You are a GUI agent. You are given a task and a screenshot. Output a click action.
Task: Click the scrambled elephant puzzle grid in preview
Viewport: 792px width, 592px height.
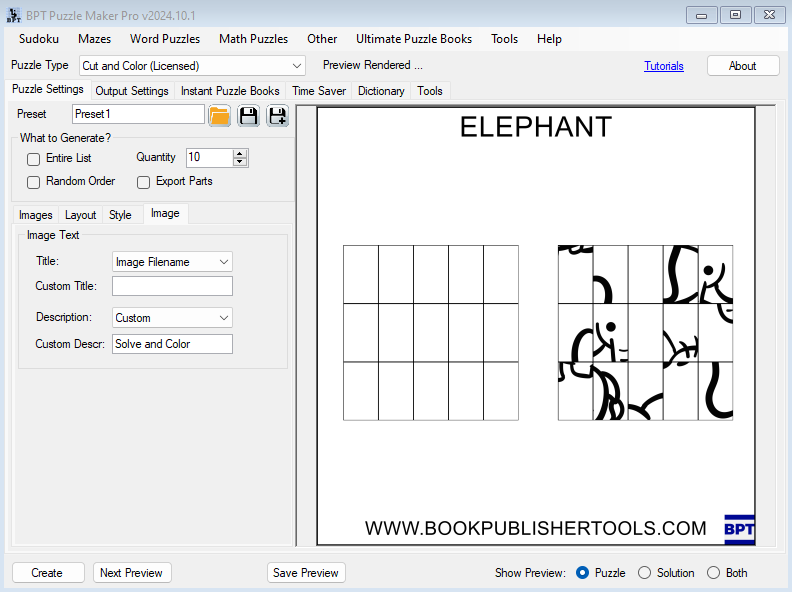[645, 332]
